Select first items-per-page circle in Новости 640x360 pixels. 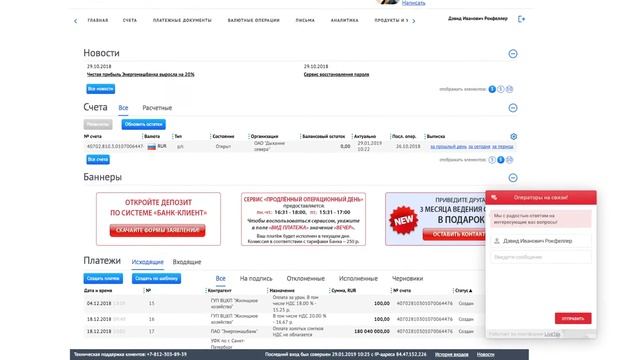click(x=492, y=89)
